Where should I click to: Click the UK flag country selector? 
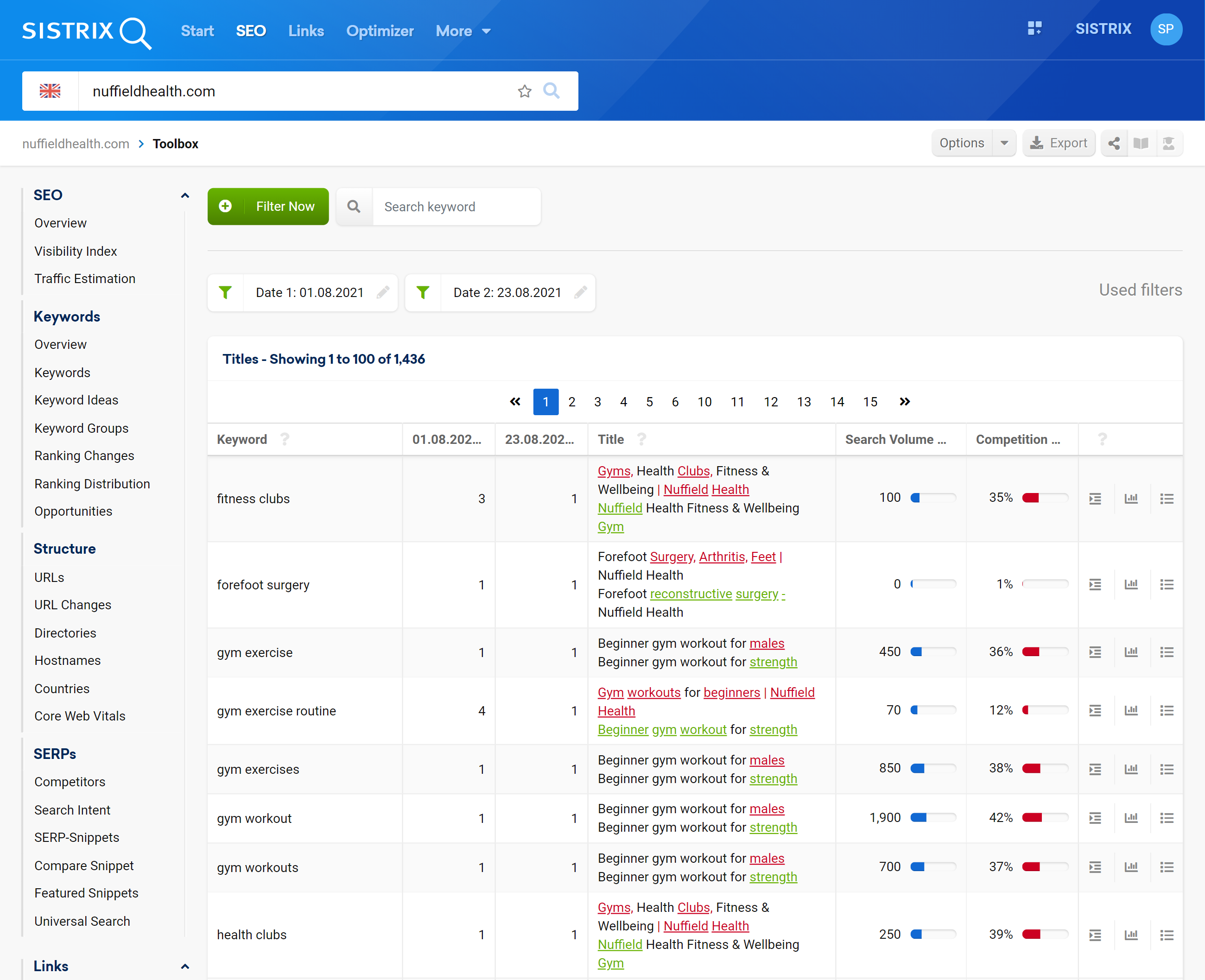pos(50,91)
